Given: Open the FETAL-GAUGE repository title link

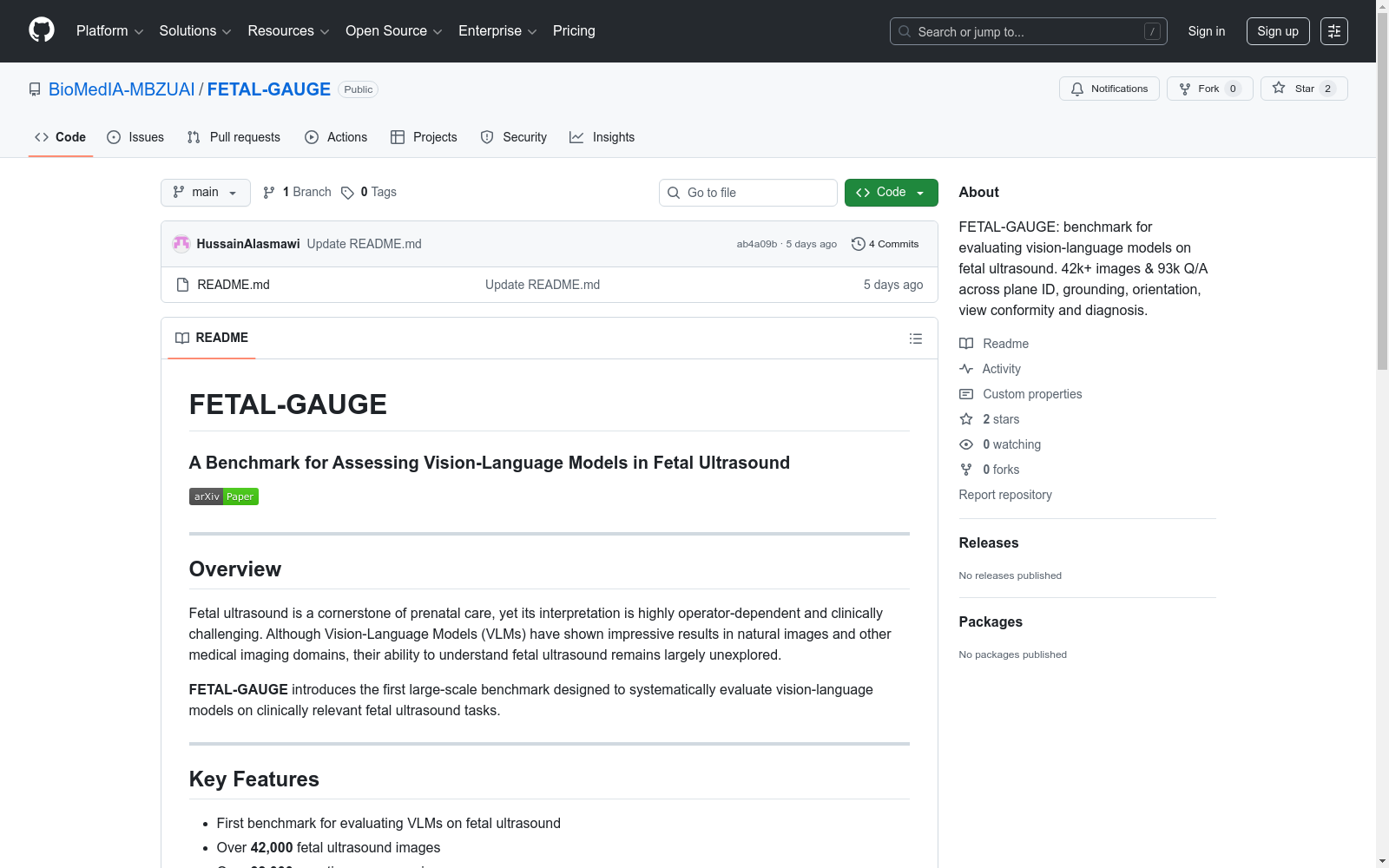Looking at the screenshot, I should tap(269, 89).
